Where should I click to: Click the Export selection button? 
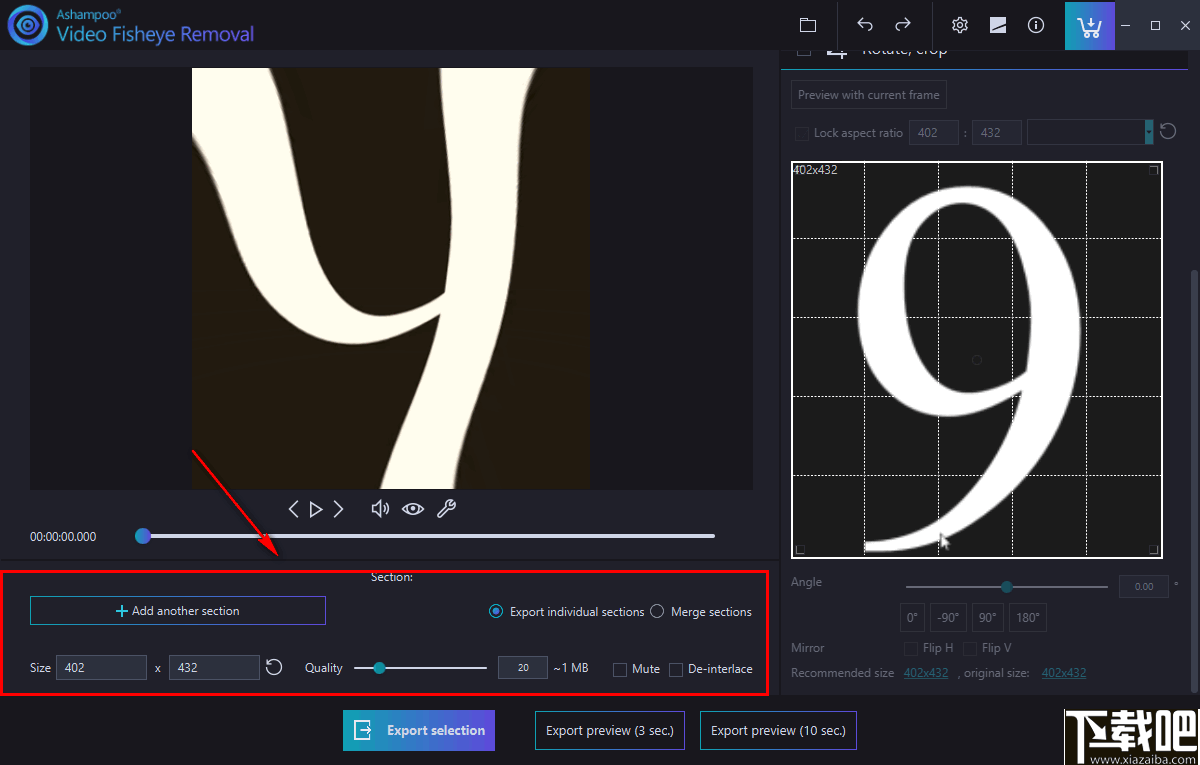[x=419, y=730]
